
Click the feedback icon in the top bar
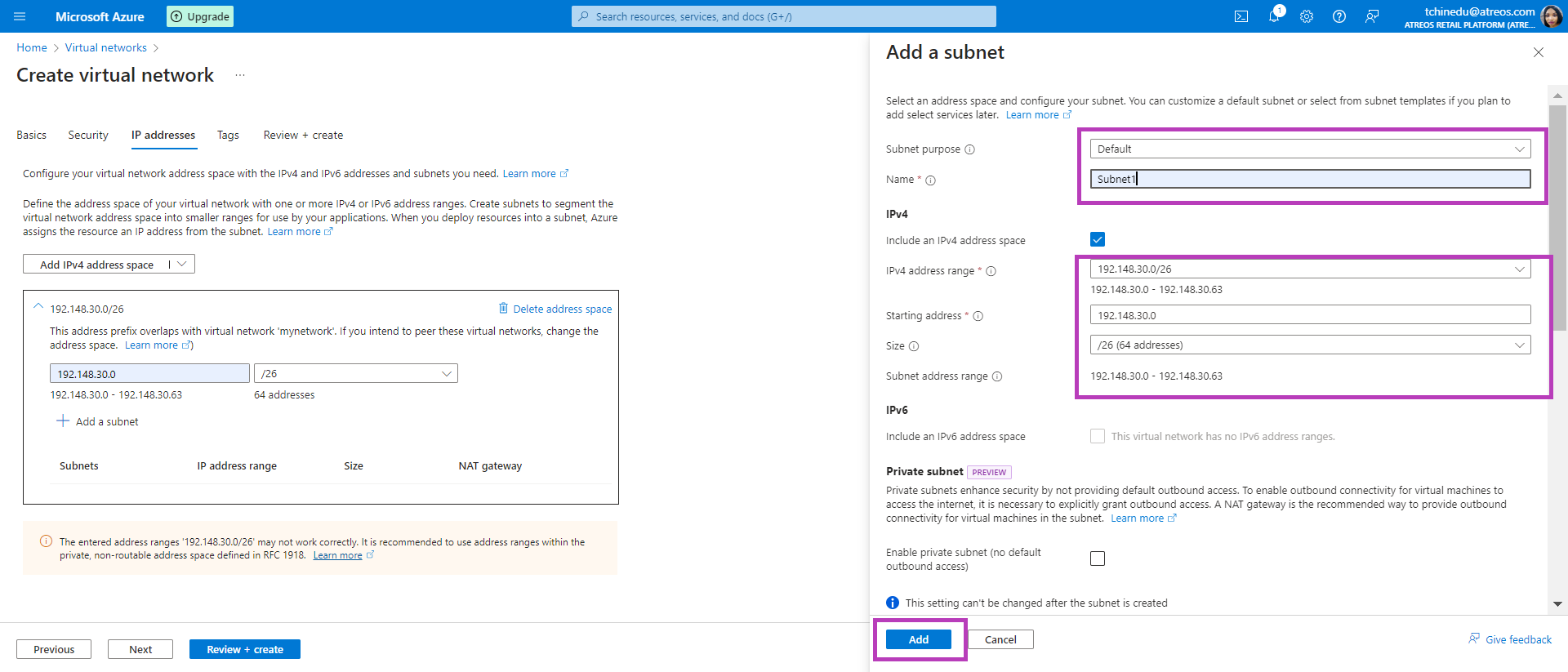pos(1372,16)
